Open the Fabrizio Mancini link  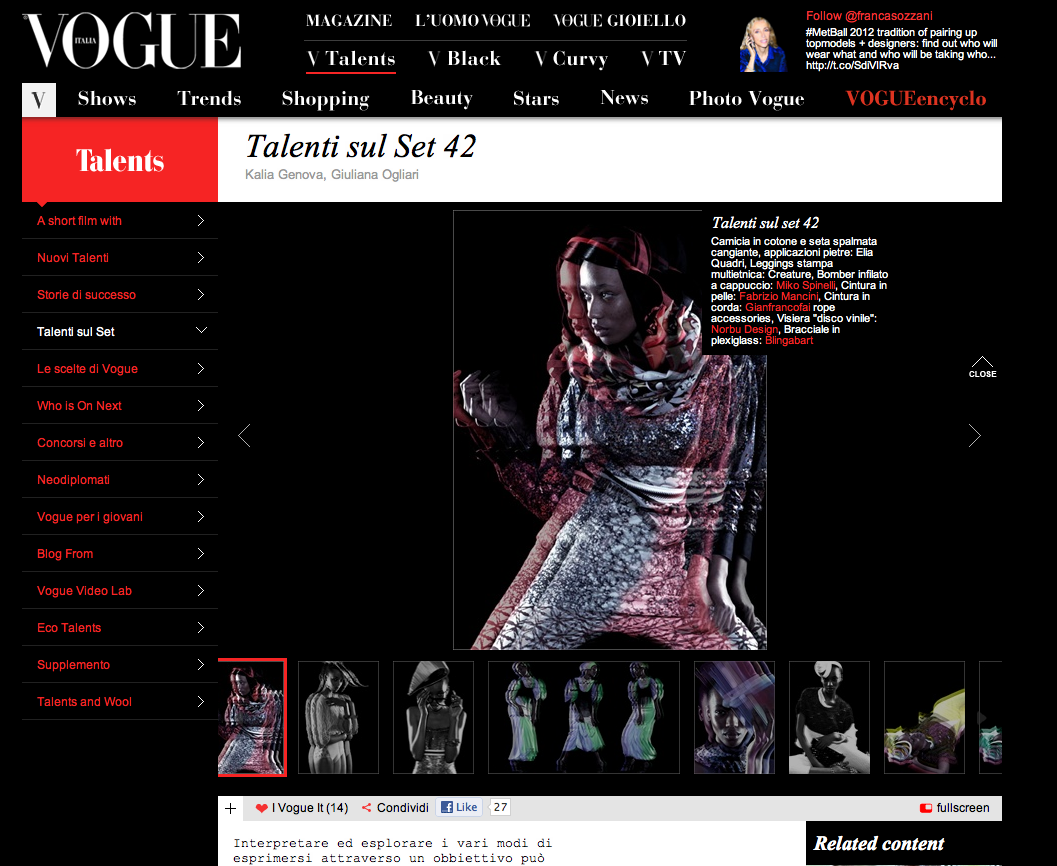coord(779,296)
